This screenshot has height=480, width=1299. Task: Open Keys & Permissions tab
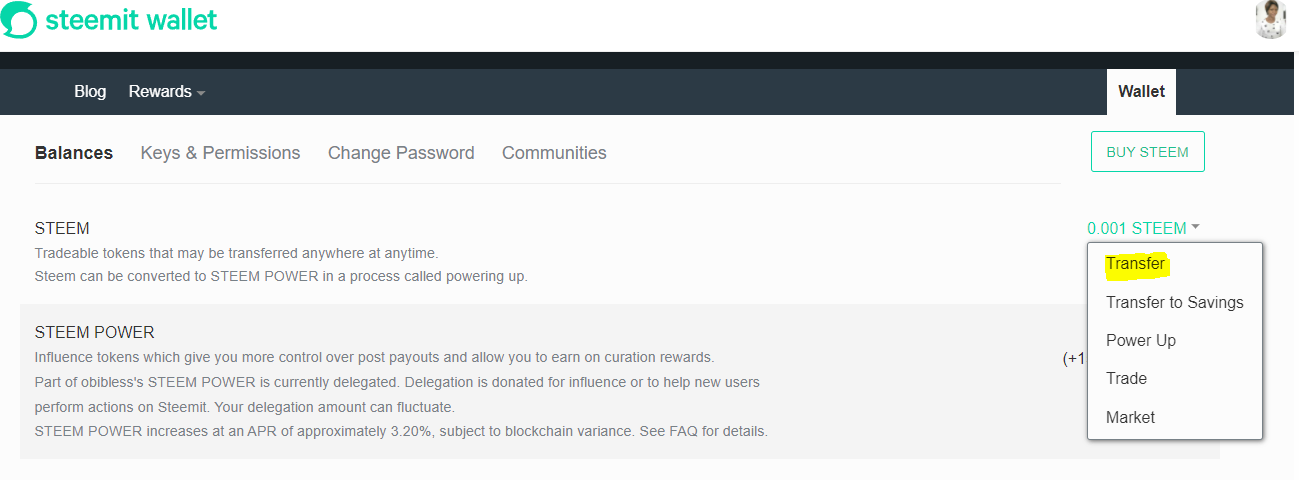[x=220, y=153]
